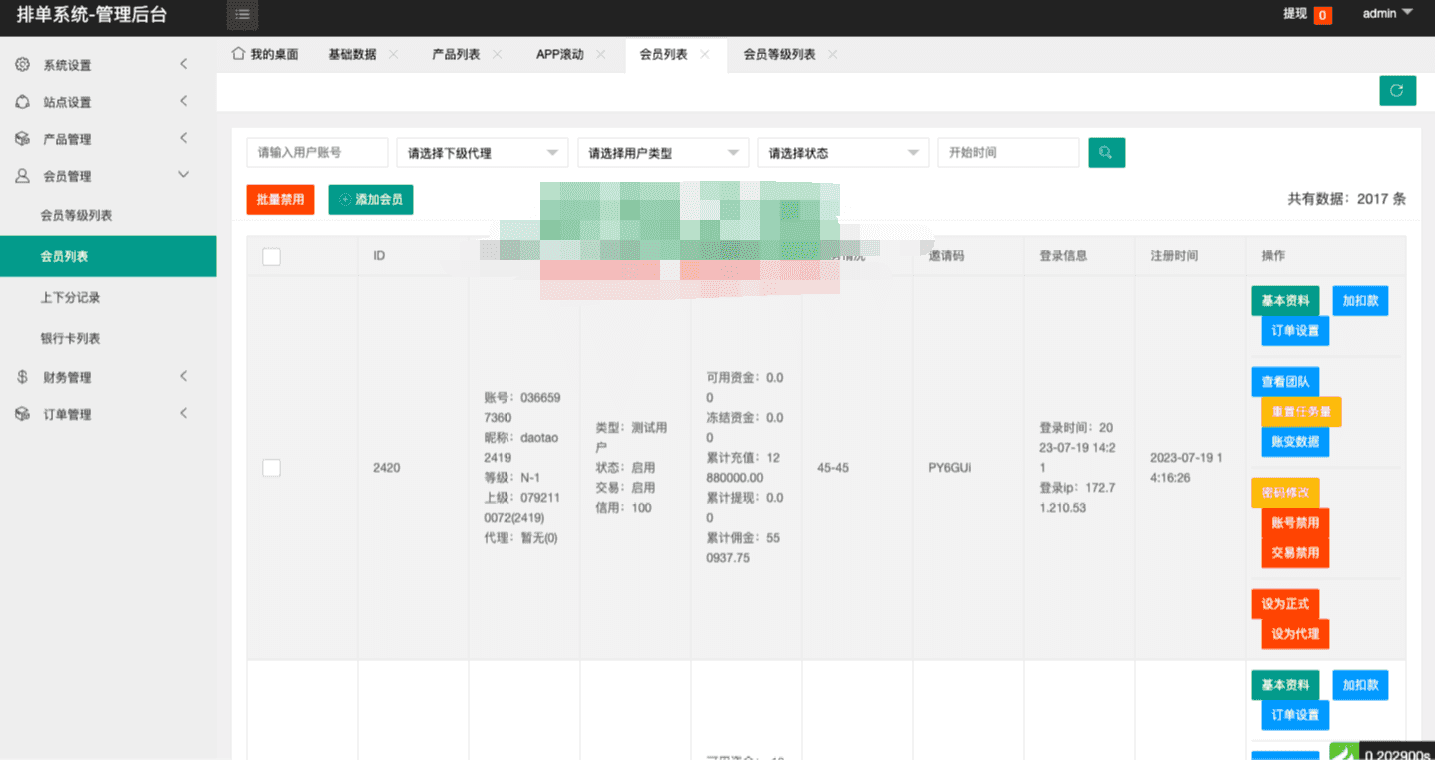Click the 请输入用户账号 input field

pyautogui.click(x=317, y=153)
